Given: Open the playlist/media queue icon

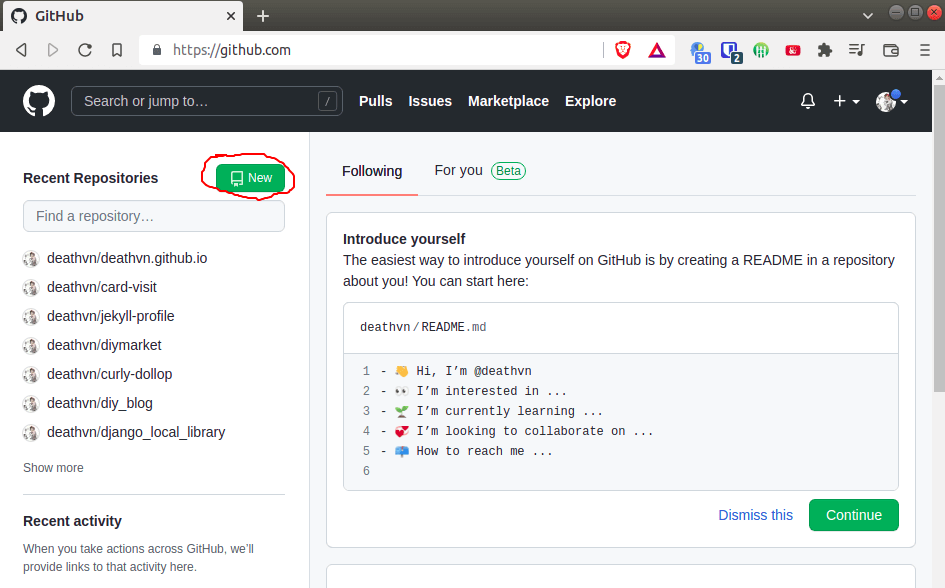Looking at the screenshot, I should 856,50.
